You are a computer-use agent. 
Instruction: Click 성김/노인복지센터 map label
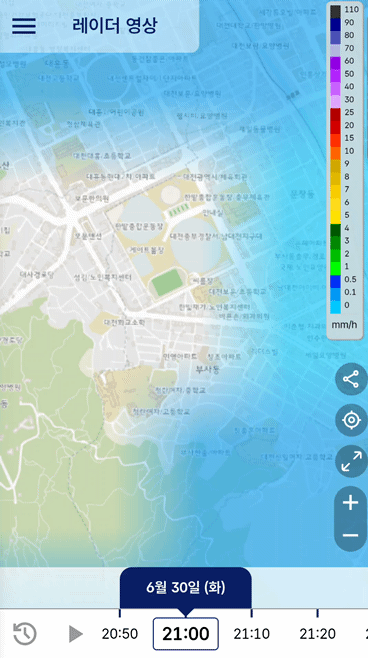coord(102,278)
